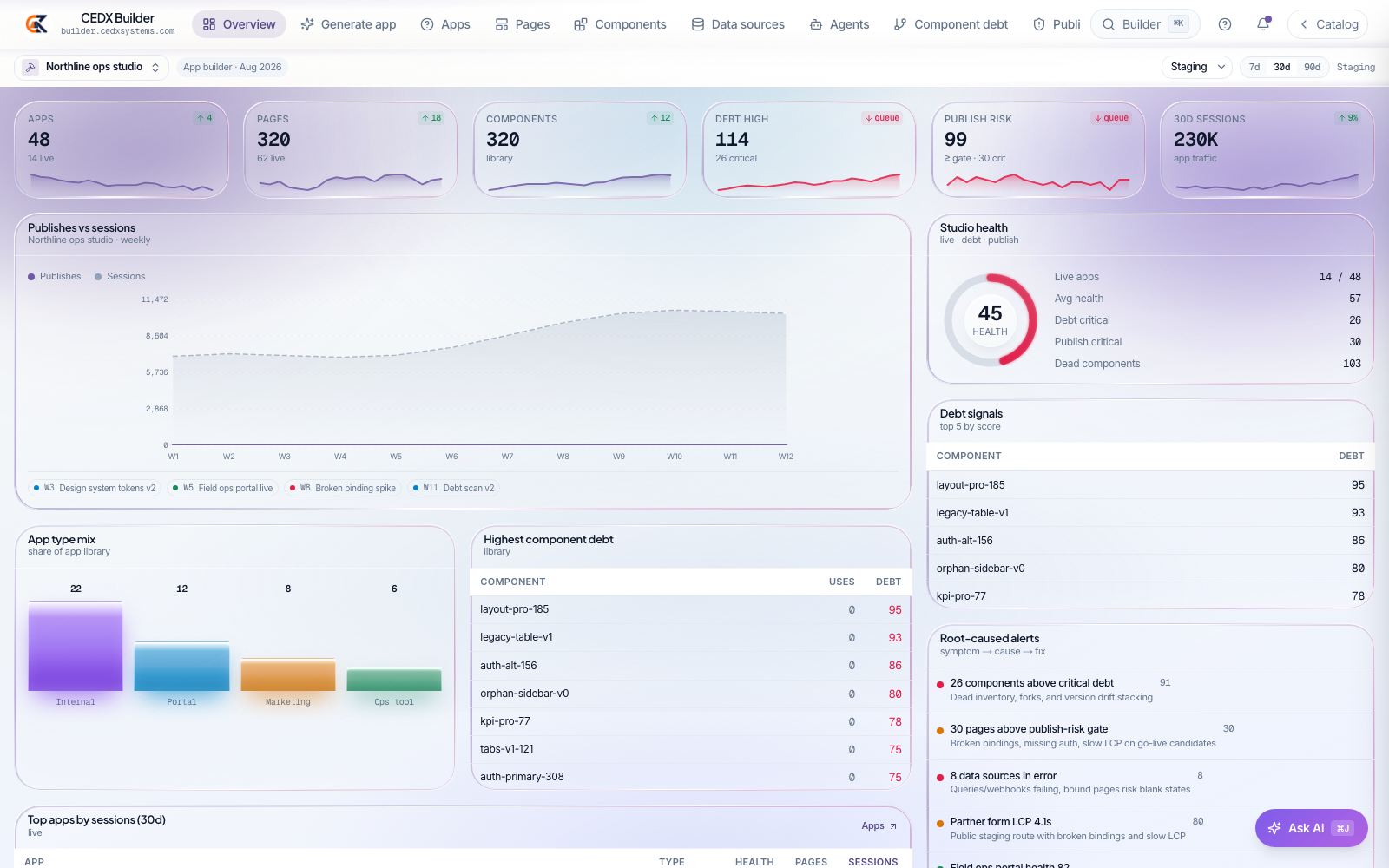Open the 8 data sources in error alert
1389x868 pixels.
[1150, 782]
